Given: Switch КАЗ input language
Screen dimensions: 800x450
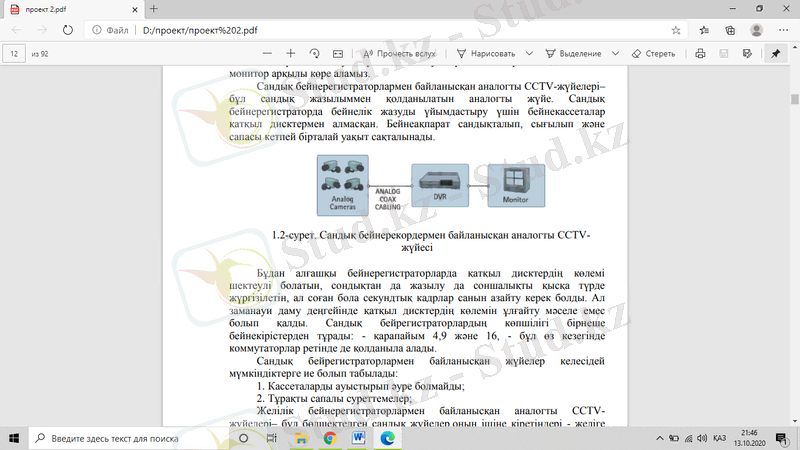Looking at the screenshot, I should click(719, 438).
